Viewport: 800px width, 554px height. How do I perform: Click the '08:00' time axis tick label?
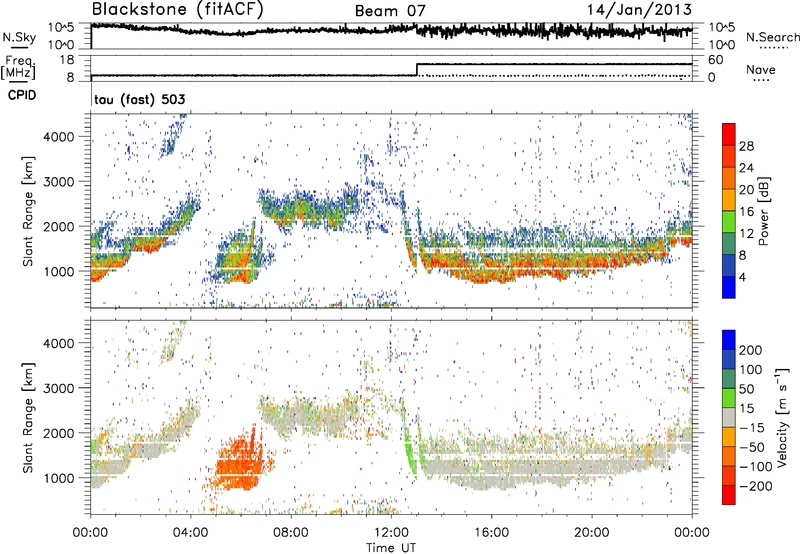[x=291, y=533]
